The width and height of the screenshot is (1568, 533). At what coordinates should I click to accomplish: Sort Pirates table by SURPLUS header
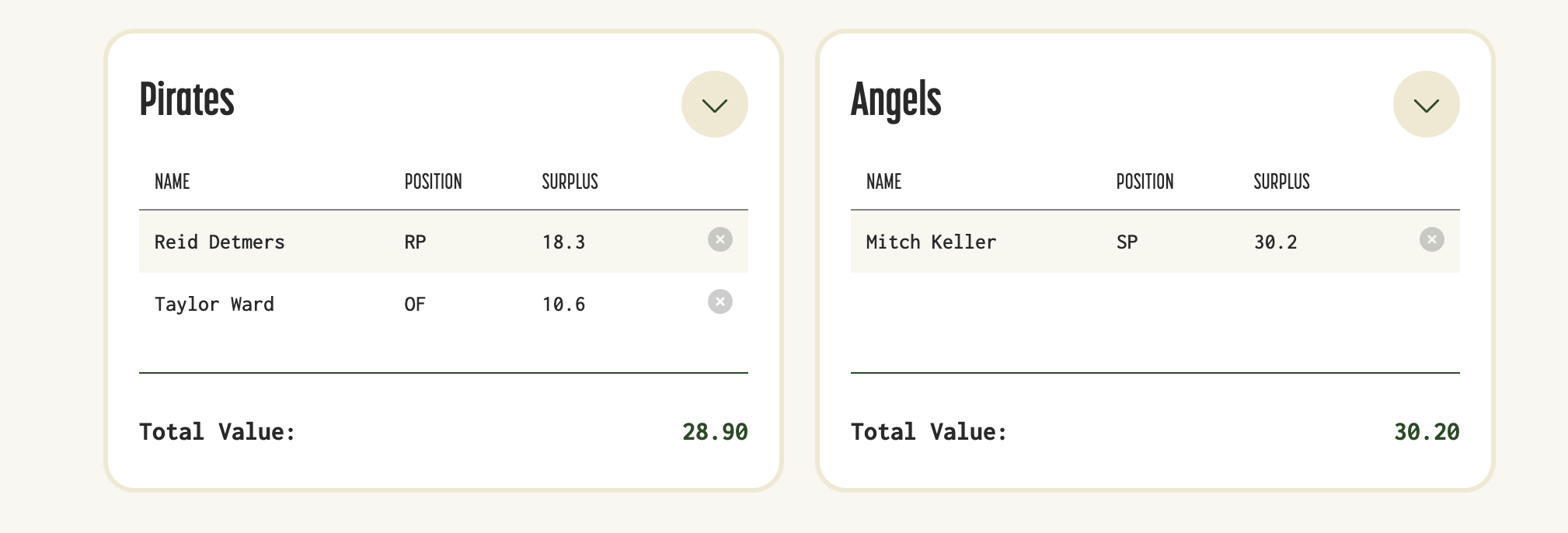(570, 182)
